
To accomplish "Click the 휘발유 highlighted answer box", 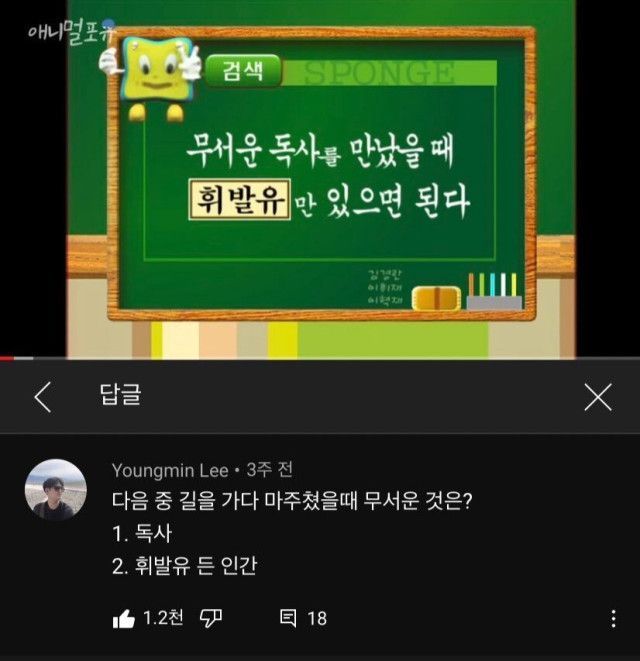I will (239, 199).
